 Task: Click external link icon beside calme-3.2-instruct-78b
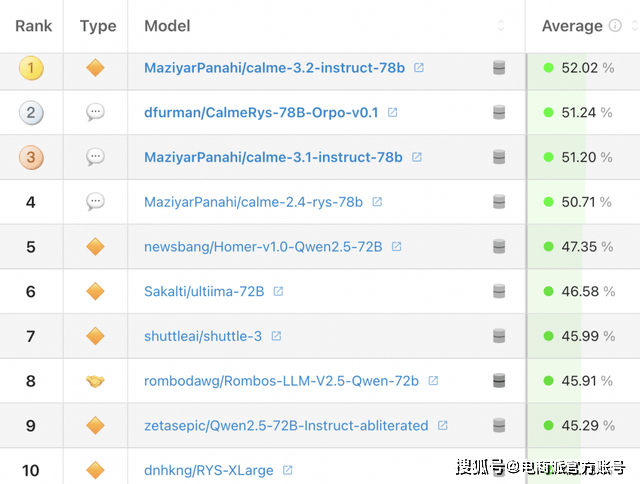pos(419,67)
